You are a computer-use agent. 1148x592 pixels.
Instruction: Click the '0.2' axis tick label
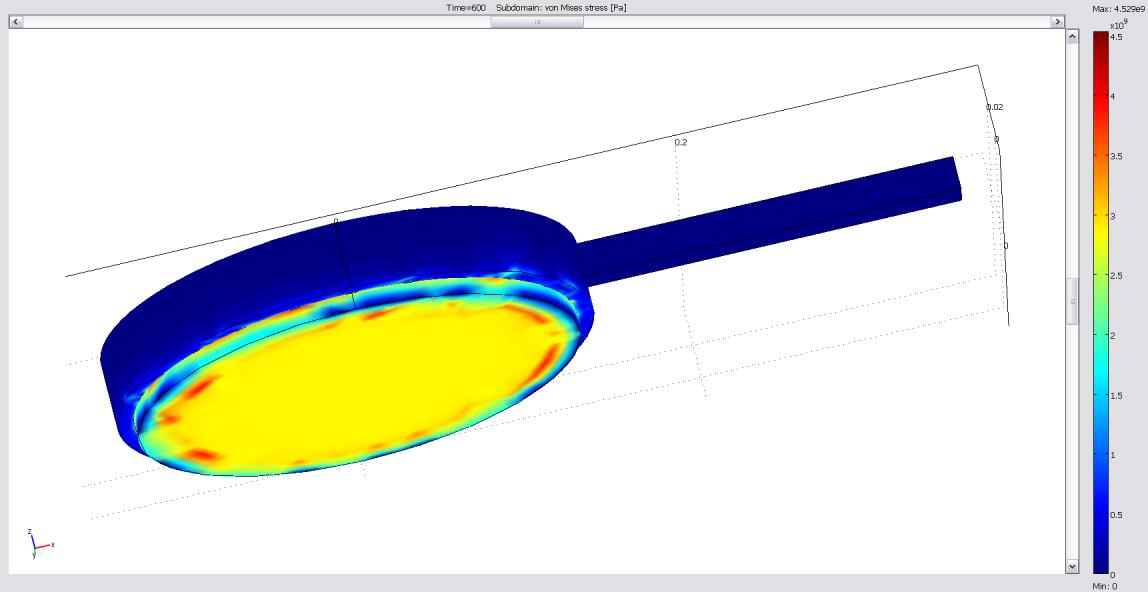(681, 142)
